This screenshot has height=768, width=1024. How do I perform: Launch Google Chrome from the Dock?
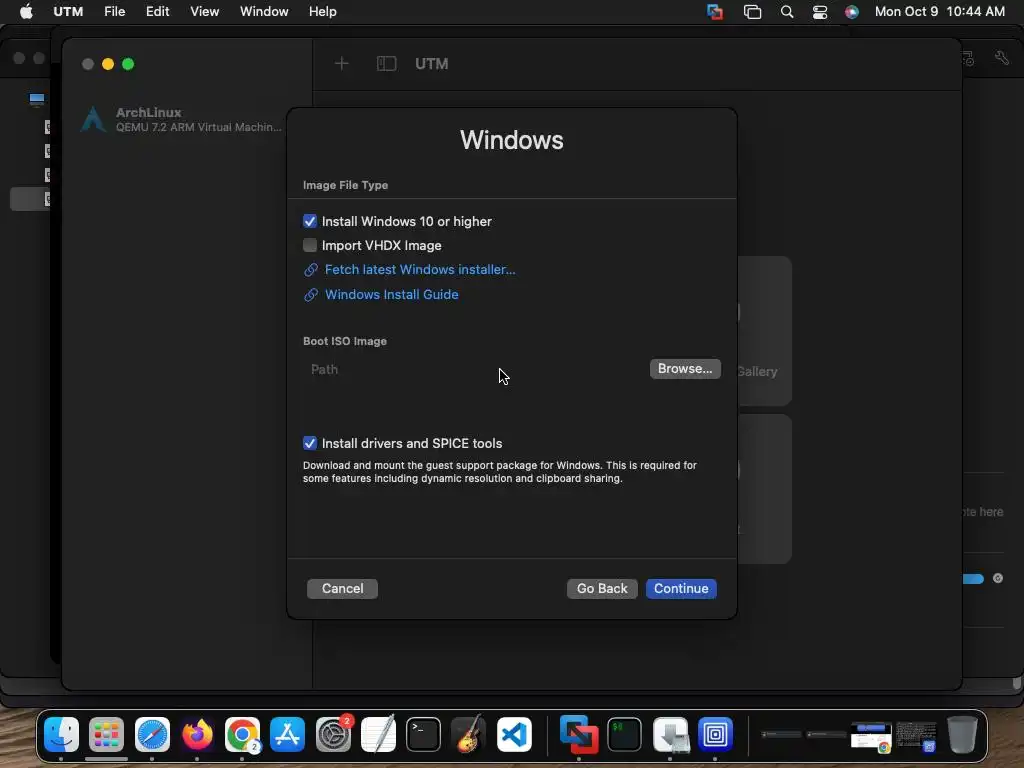(x=242, y=734)
